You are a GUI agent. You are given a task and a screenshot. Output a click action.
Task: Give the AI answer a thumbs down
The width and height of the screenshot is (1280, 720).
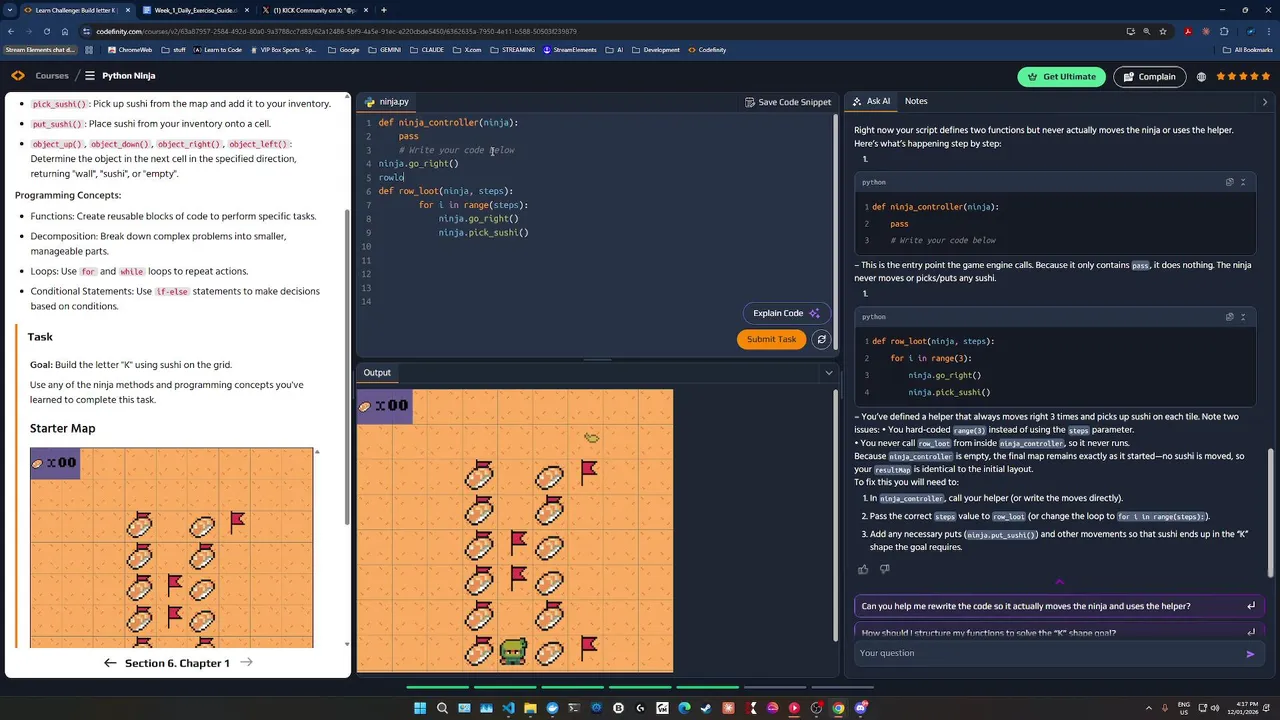pos(885,569)
